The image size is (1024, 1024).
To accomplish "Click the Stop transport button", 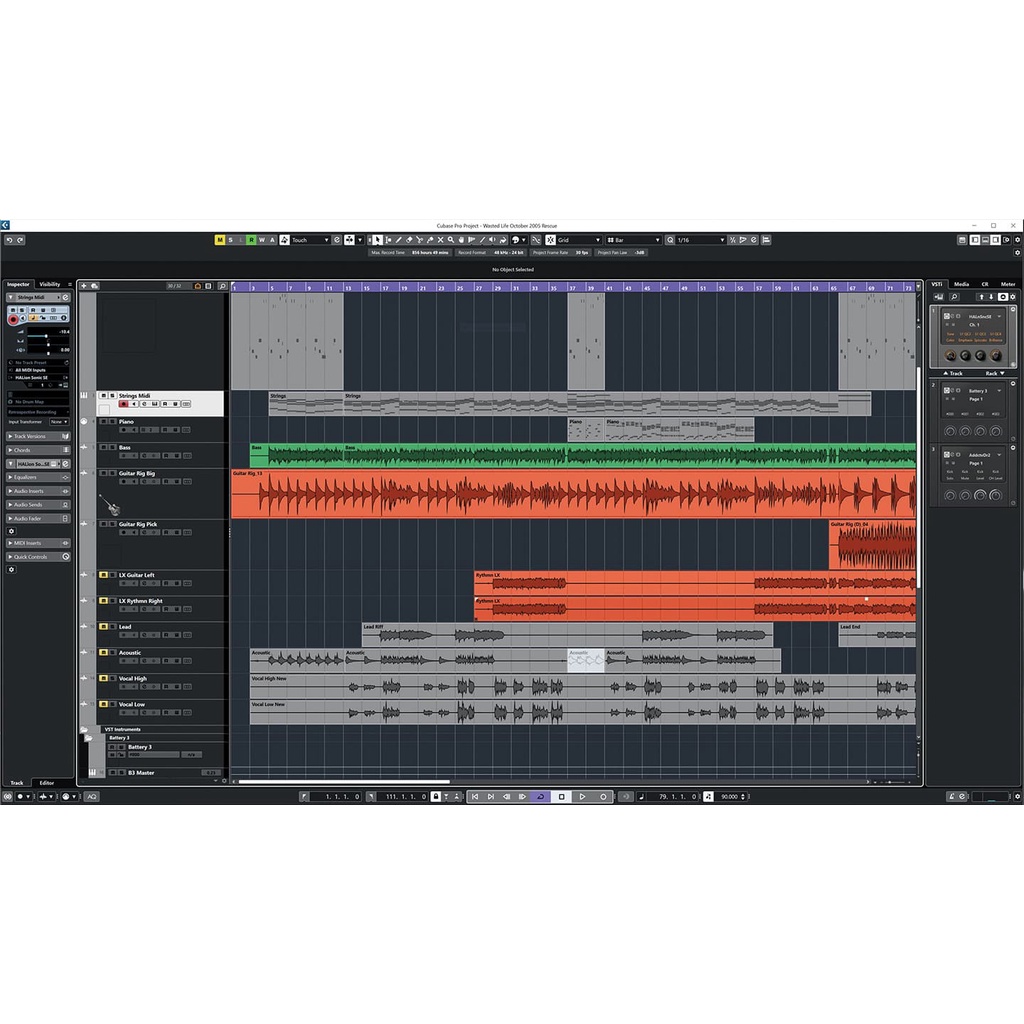I will tap(562, 797).
